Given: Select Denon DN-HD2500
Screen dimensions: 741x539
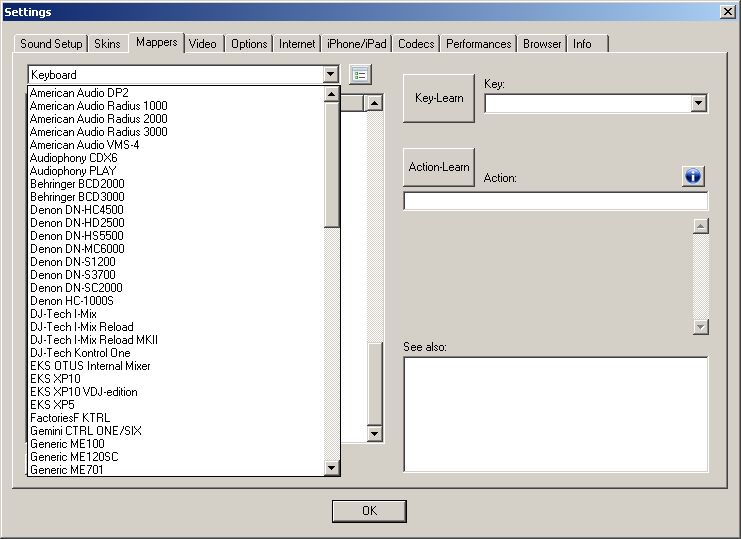Looking at the screenshot, I should pos(176,223).
